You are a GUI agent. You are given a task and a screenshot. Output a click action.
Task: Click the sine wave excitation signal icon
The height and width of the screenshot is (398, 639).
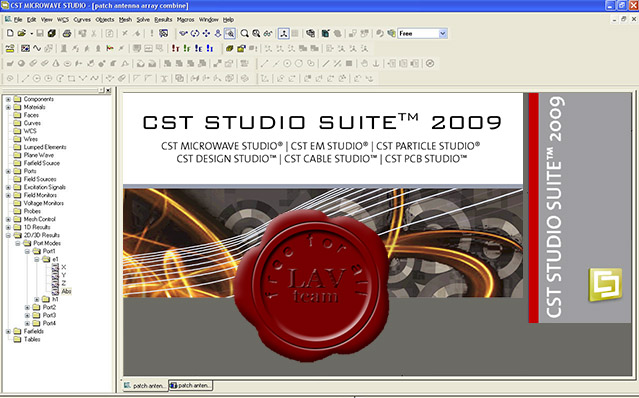click(x=37, y=48)
